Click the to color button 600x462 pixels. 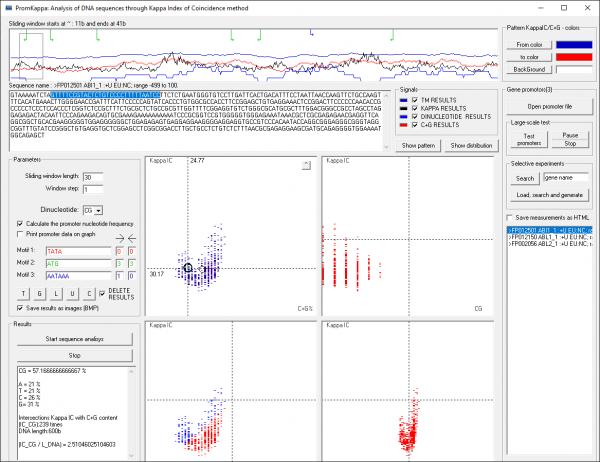coord(529,57)
